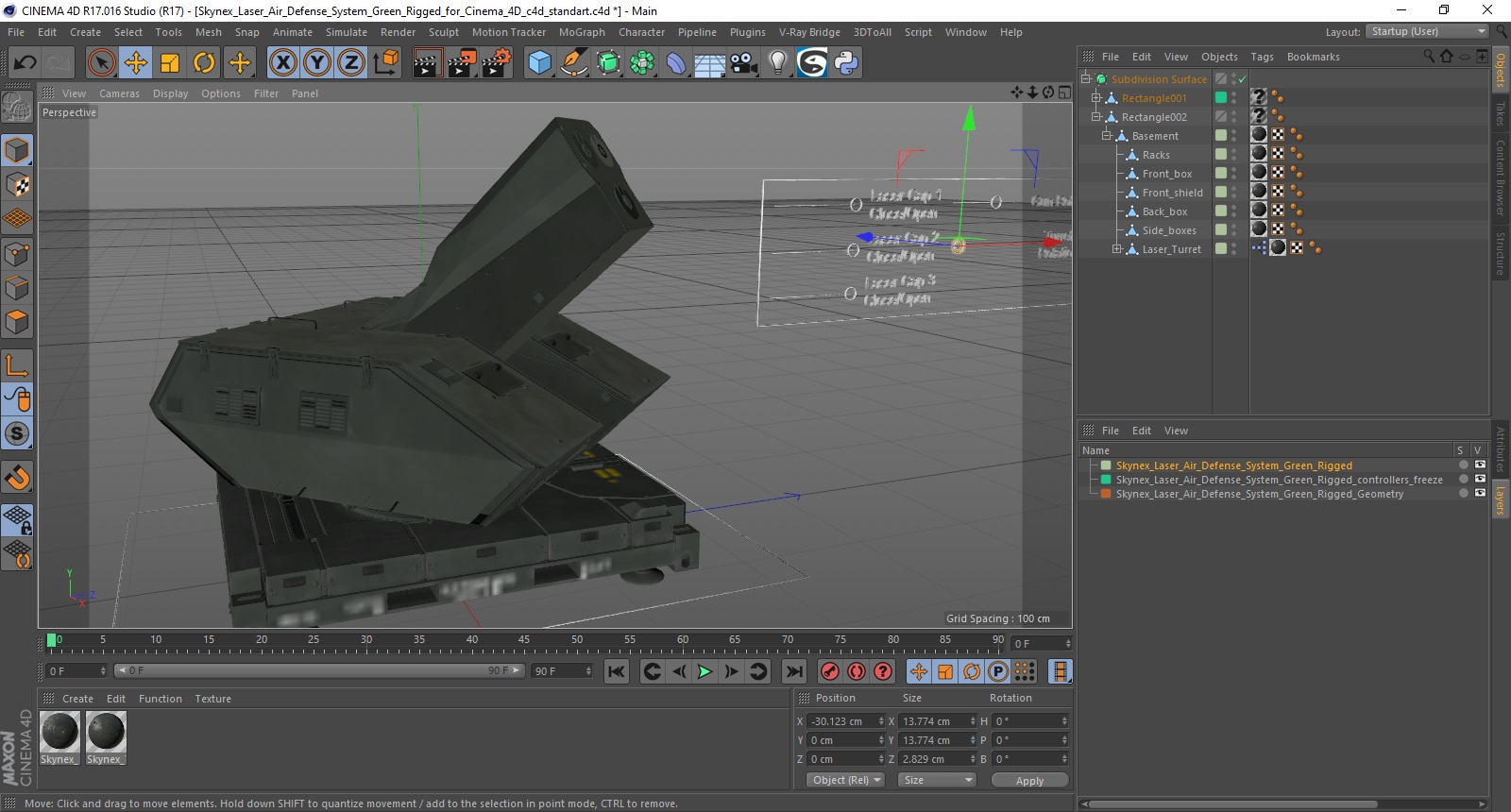Open the MoGraph menu
The image size is (1511, 812).
(x=582, y=32)
